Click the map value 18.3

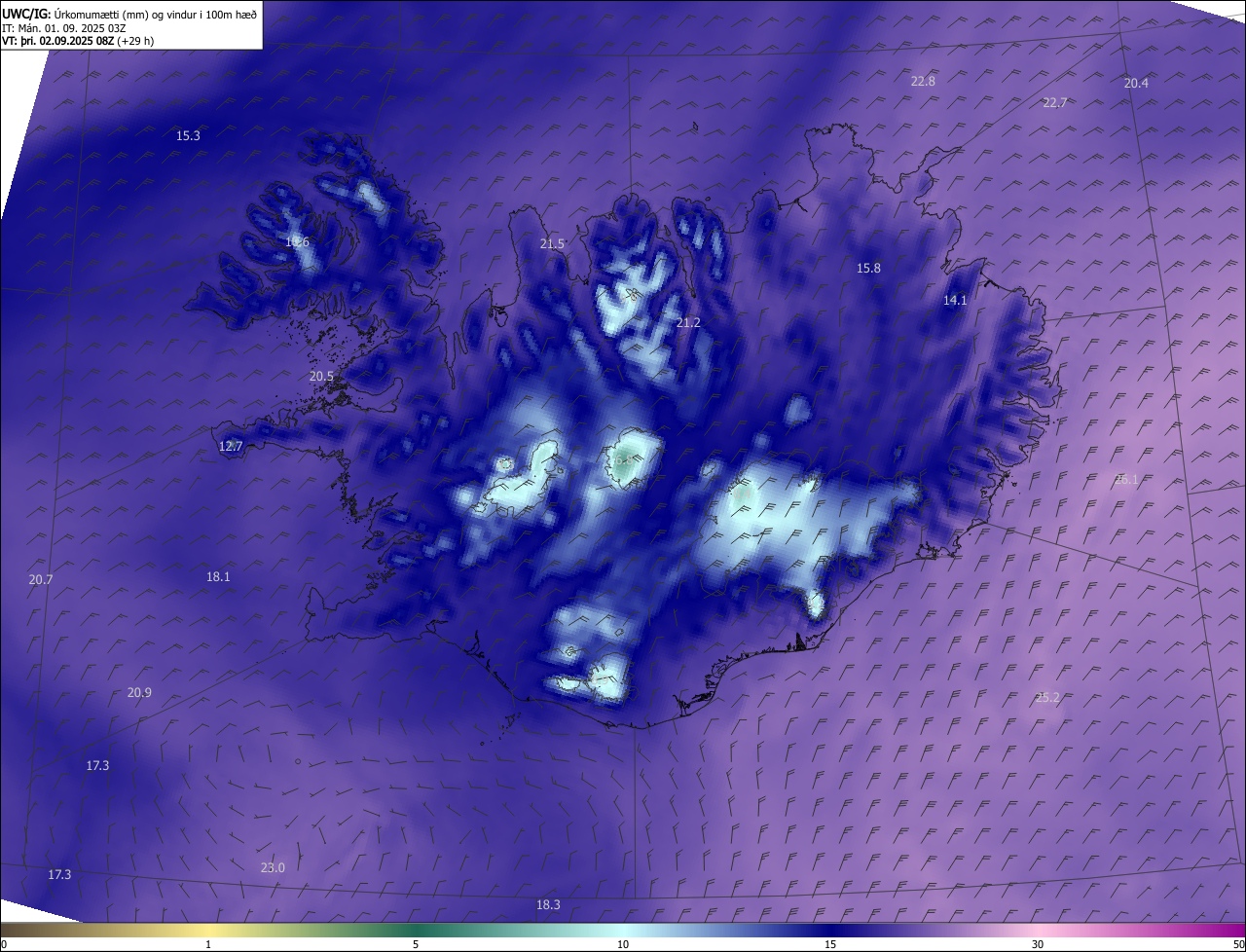coord(548,905)
